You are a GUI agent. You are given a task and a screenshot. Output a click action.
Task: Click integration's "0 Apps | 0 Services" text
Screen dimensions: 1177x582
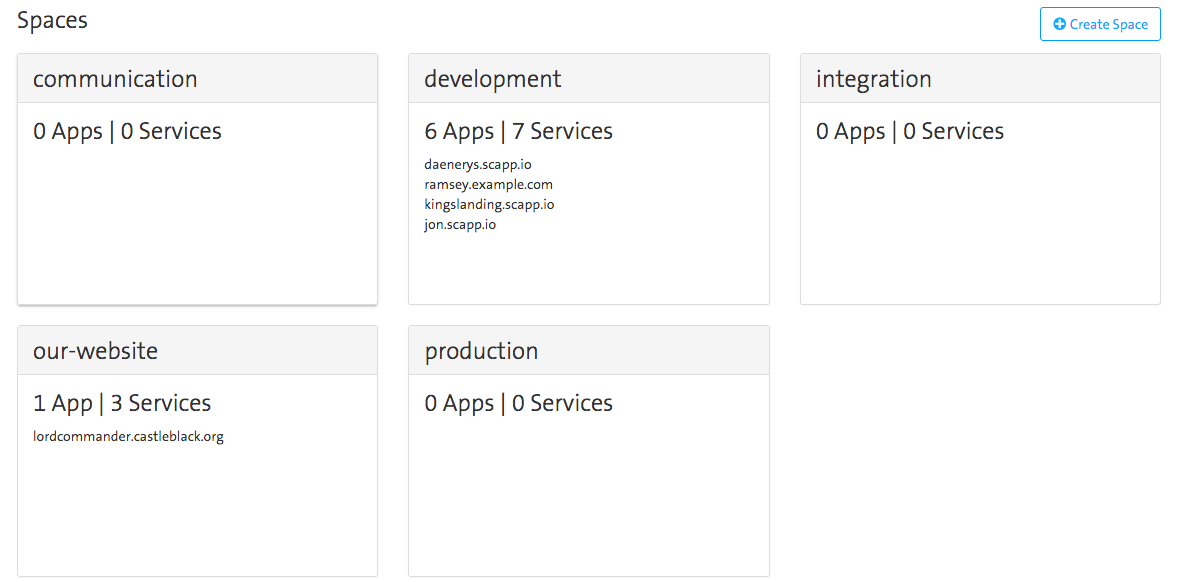(x=910, y=131)
